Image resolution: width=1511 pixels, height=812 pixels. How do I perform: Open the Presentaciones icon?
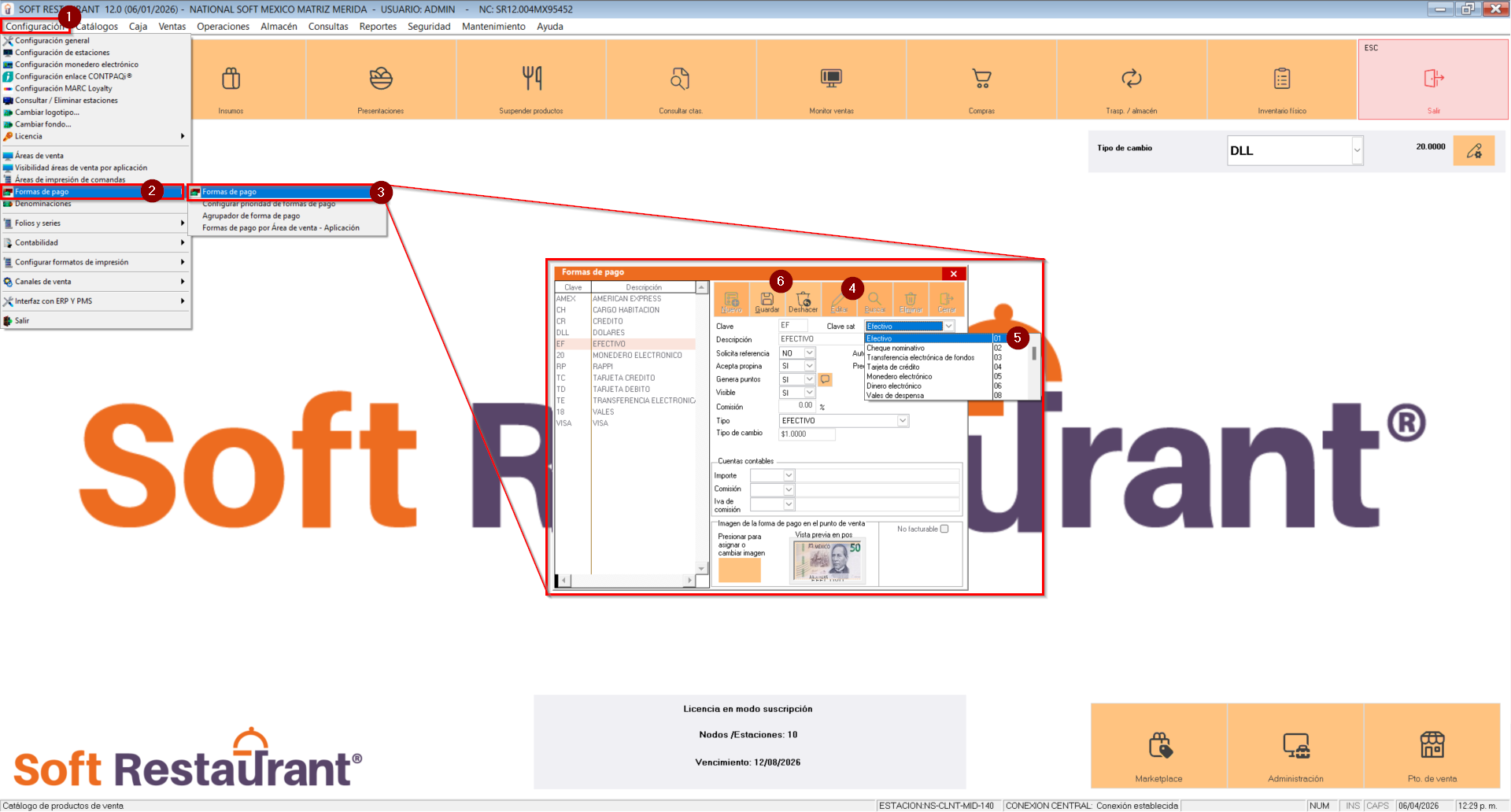point(381,79)
